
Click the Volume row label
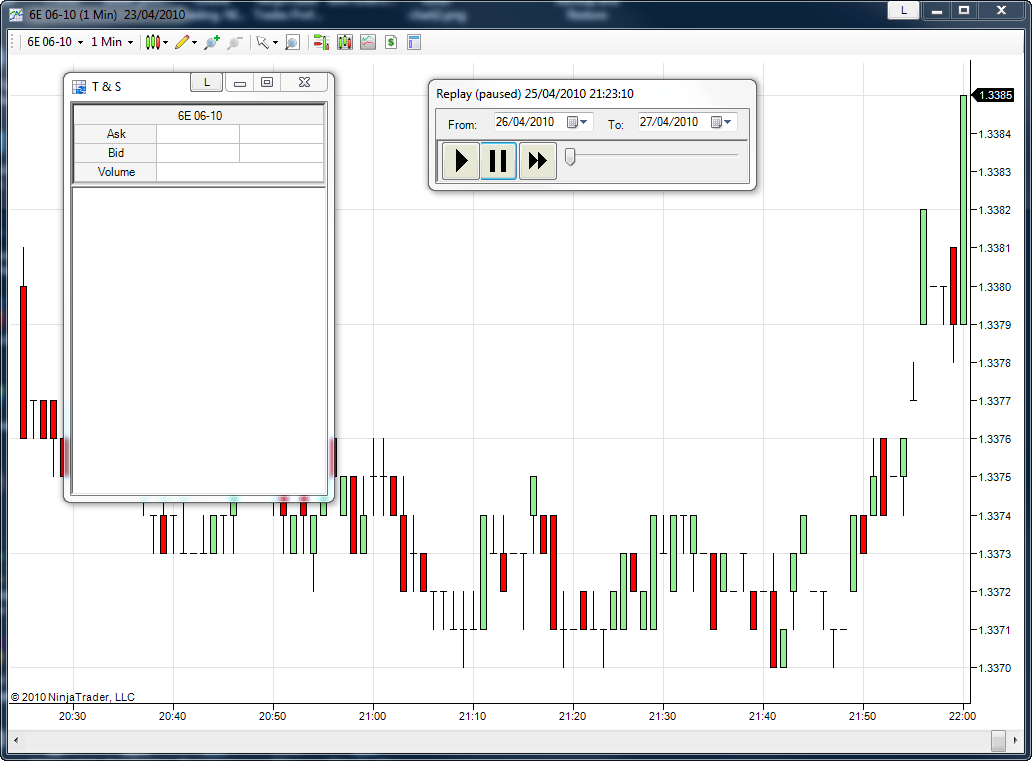tap(116, 172)
